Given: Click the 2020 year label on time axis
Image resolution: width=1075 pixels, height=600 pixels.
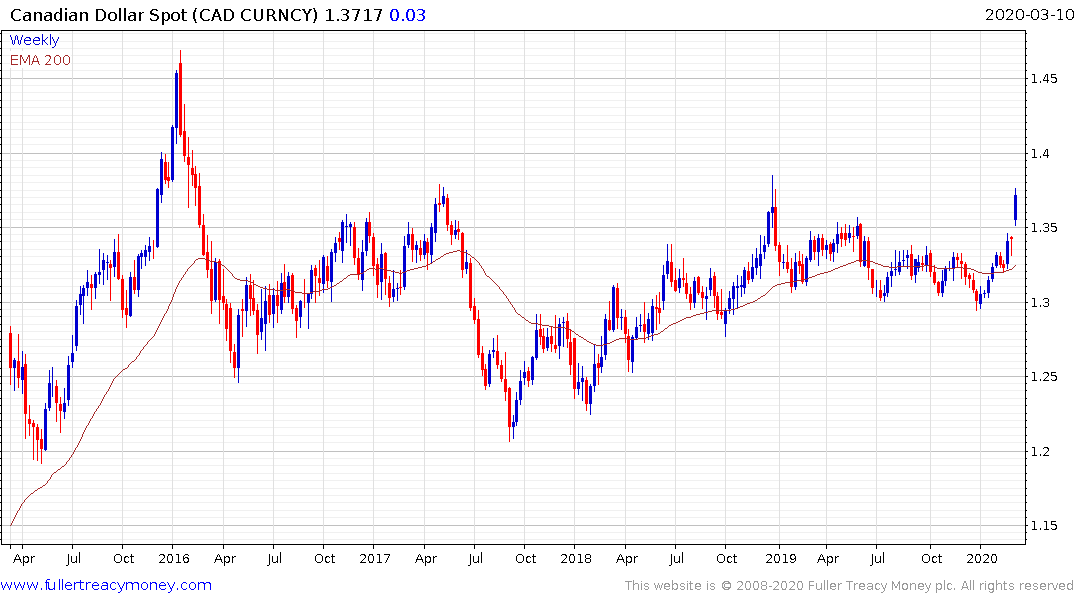Looking at the screenshot, I should tap(981, 558).
